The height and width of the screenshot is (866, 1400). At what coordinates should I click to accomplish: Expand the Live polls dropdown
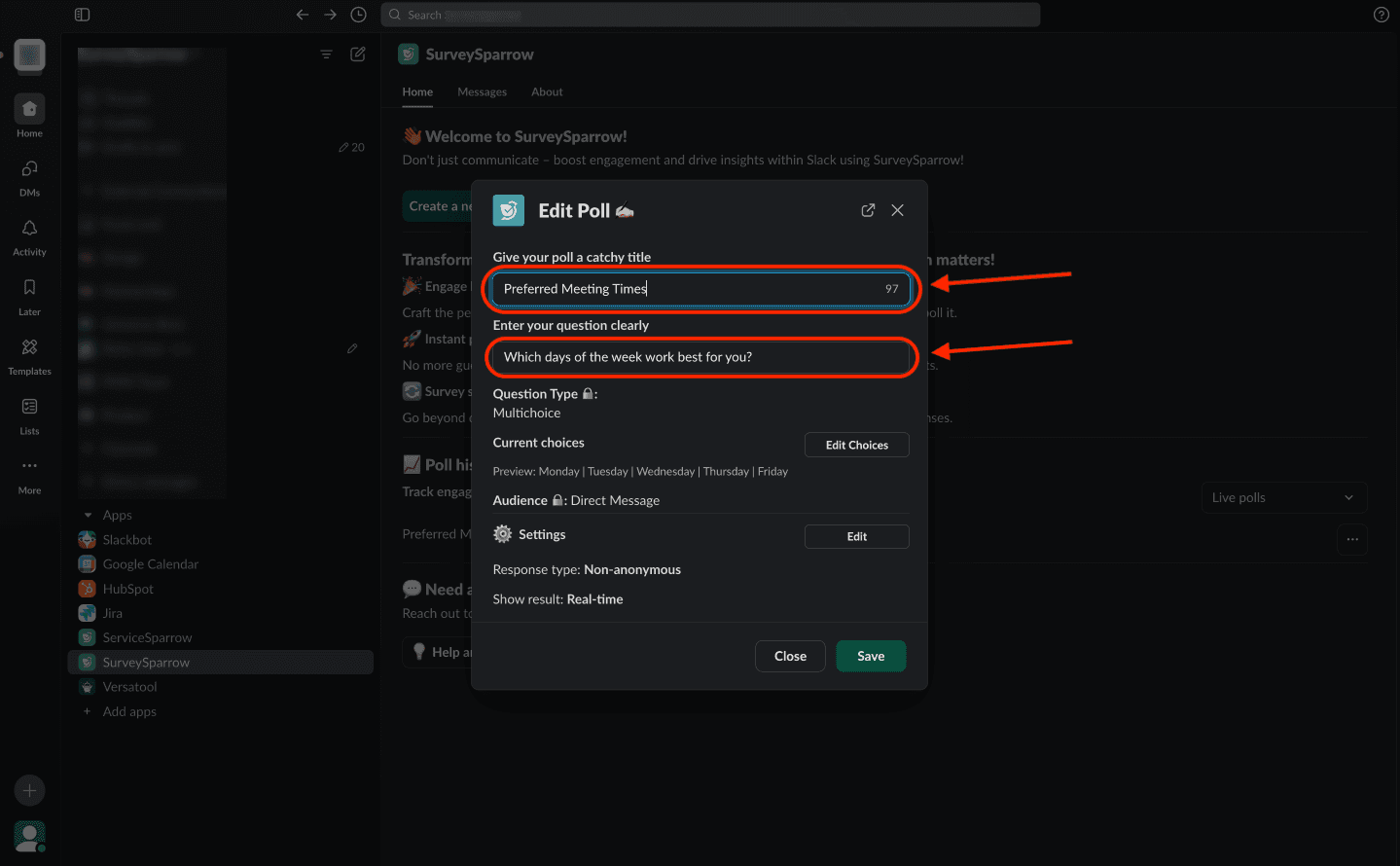(x=1283, y=497)
